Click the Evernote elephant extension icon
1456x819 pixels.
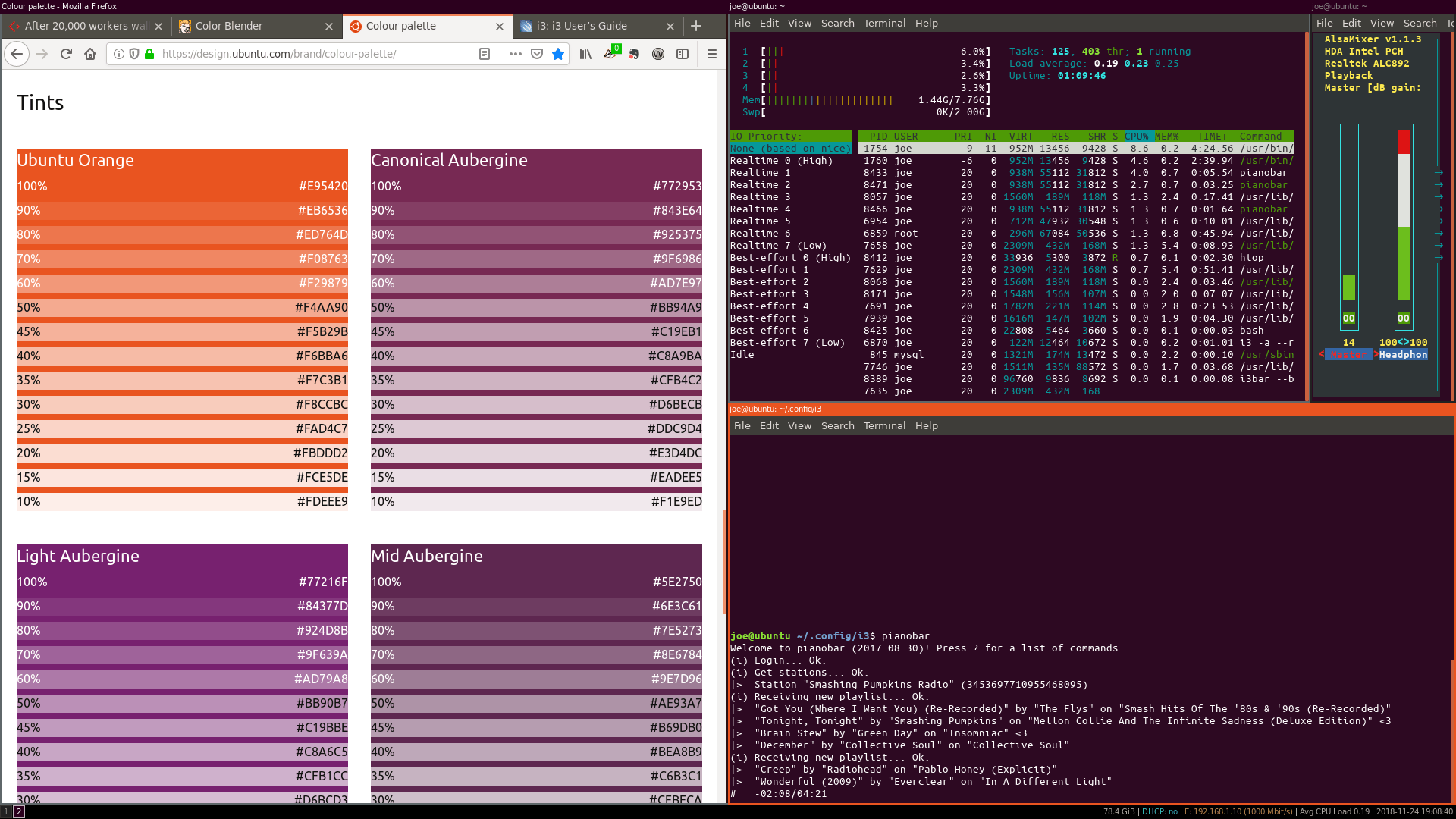coord(634,54)
